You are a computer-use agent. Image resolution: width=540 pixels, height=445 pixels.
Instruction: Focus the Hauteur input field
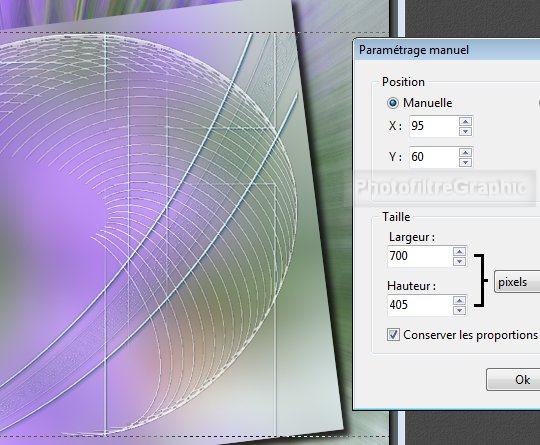point(420,305)
